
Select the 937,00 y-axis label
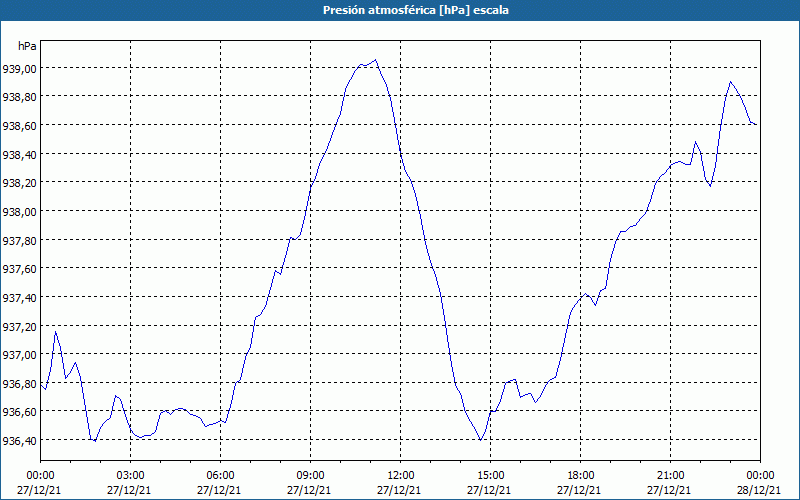(x=20, y=355)
